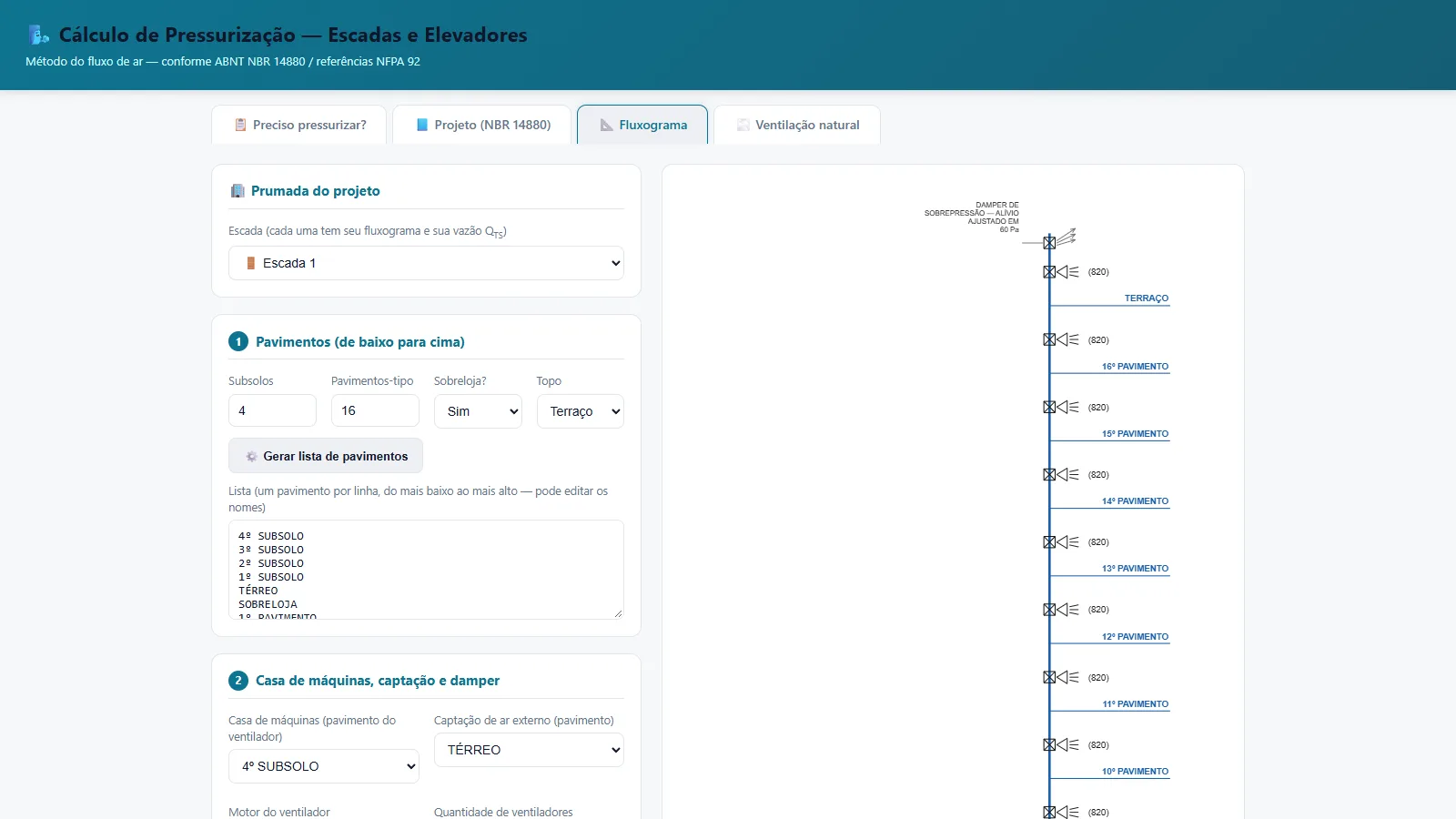The width and height of the screenshot is (1456, 819).
Task: Click the 15º PAVIMENTO label in the diagram
Action: [1136, 434]
